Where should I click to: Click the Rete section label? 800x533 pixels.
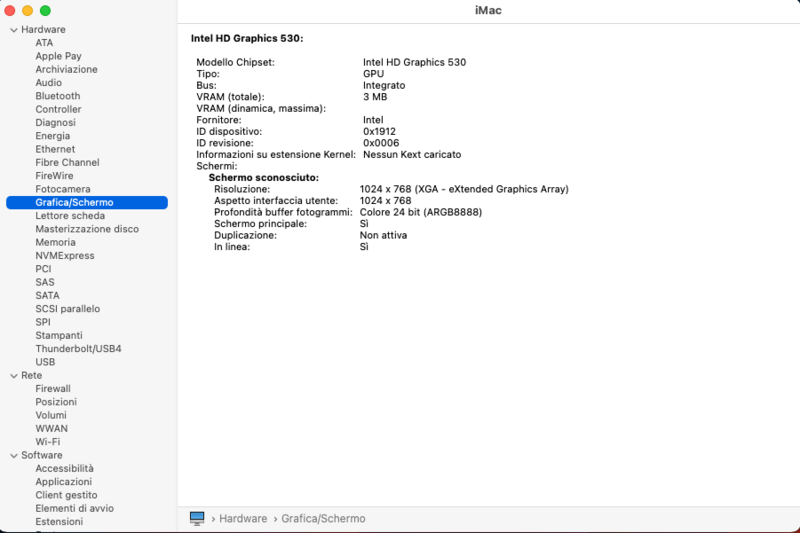tap(32, 375)
